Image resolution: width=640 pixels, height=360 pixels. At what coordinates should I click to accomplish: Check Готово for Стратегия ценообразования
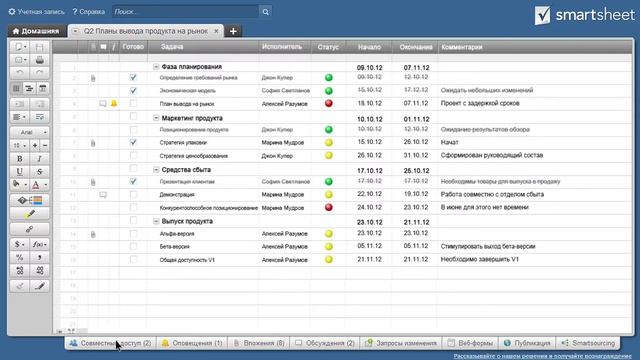133,156
